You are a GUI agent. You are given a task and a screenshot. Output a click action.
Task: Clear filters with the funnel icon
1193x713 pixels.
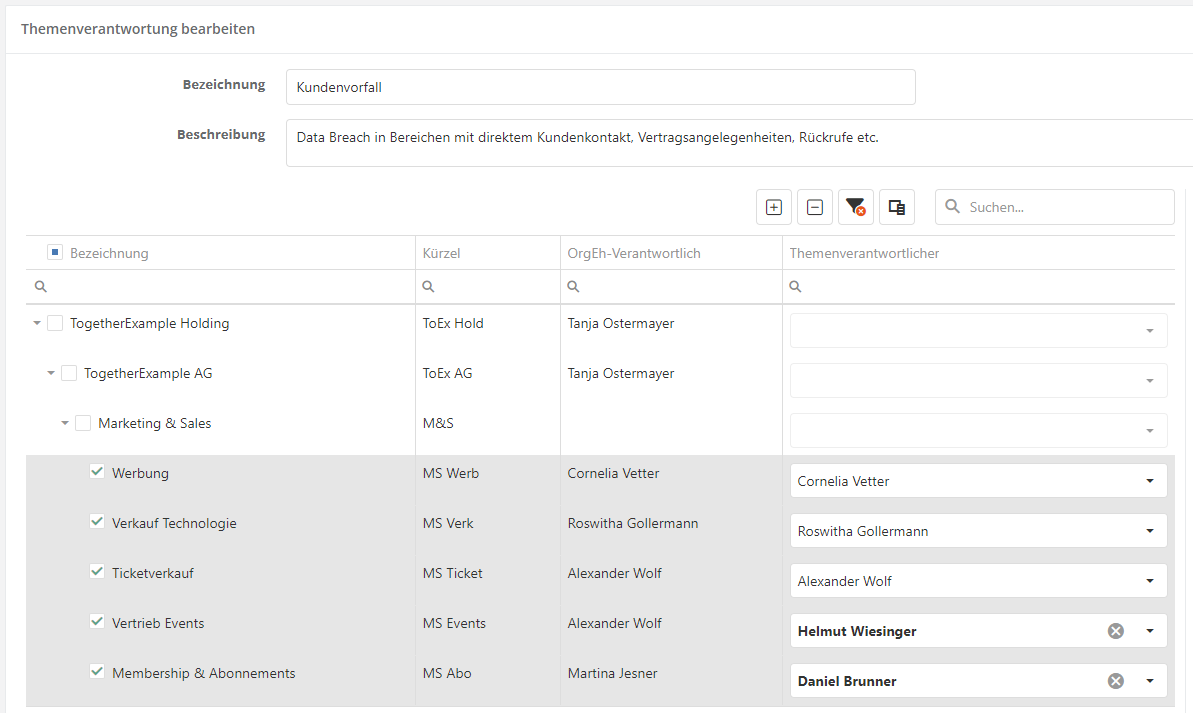[x=855, y=207]
